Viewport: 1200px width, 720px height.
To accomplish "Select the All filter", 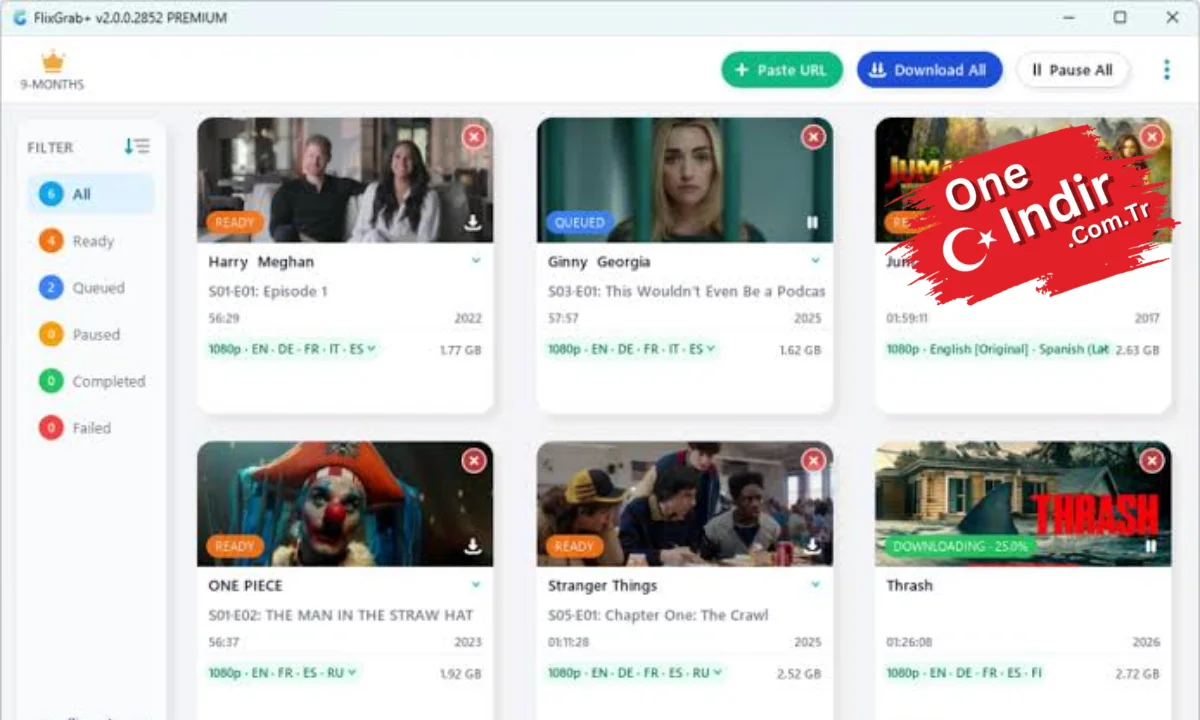I will pyautogui.click(x=91, y=194).
